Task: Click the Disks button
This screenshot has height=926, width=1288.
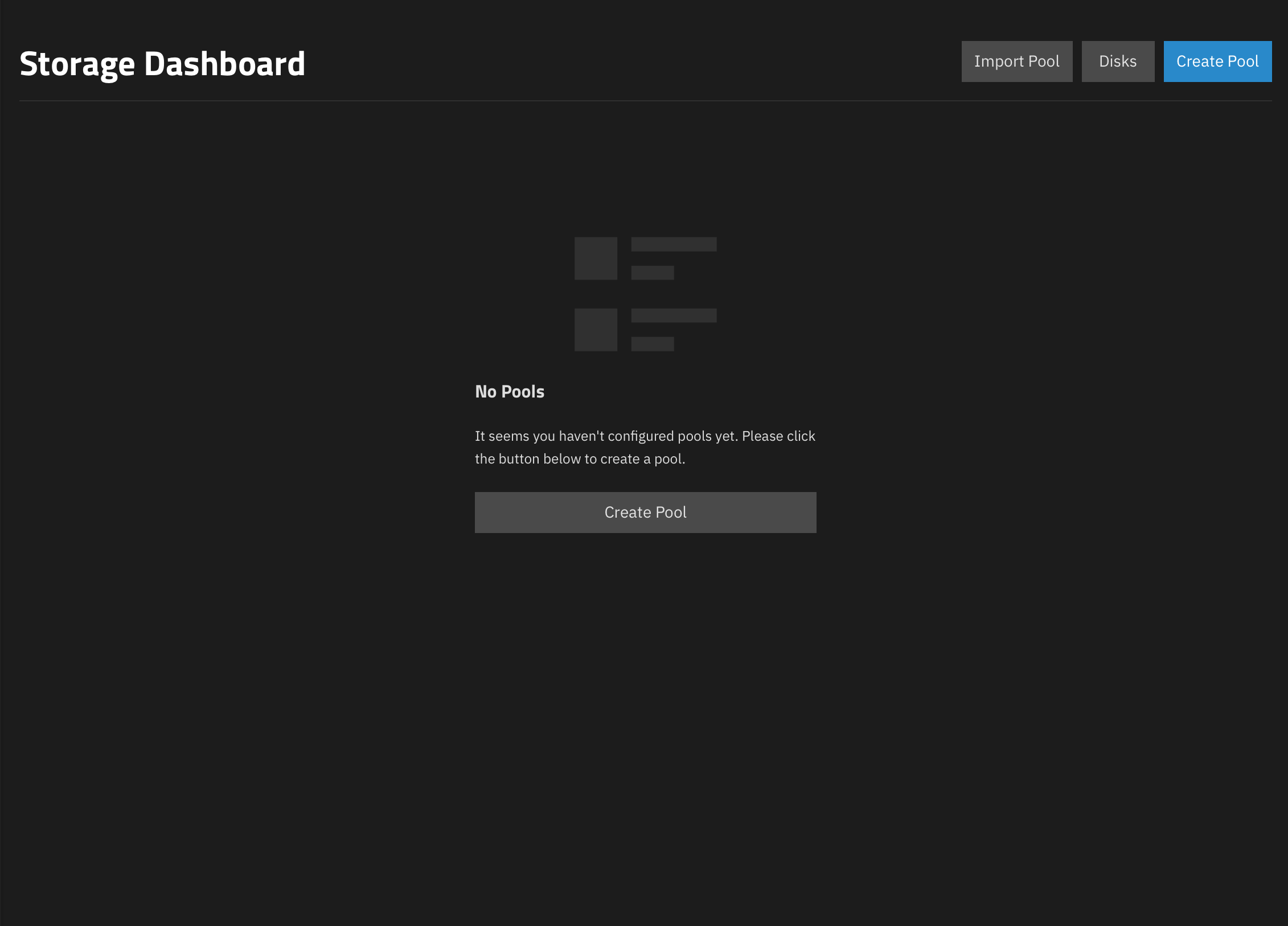Action: pyautogui.click(x=1117, y=61)
